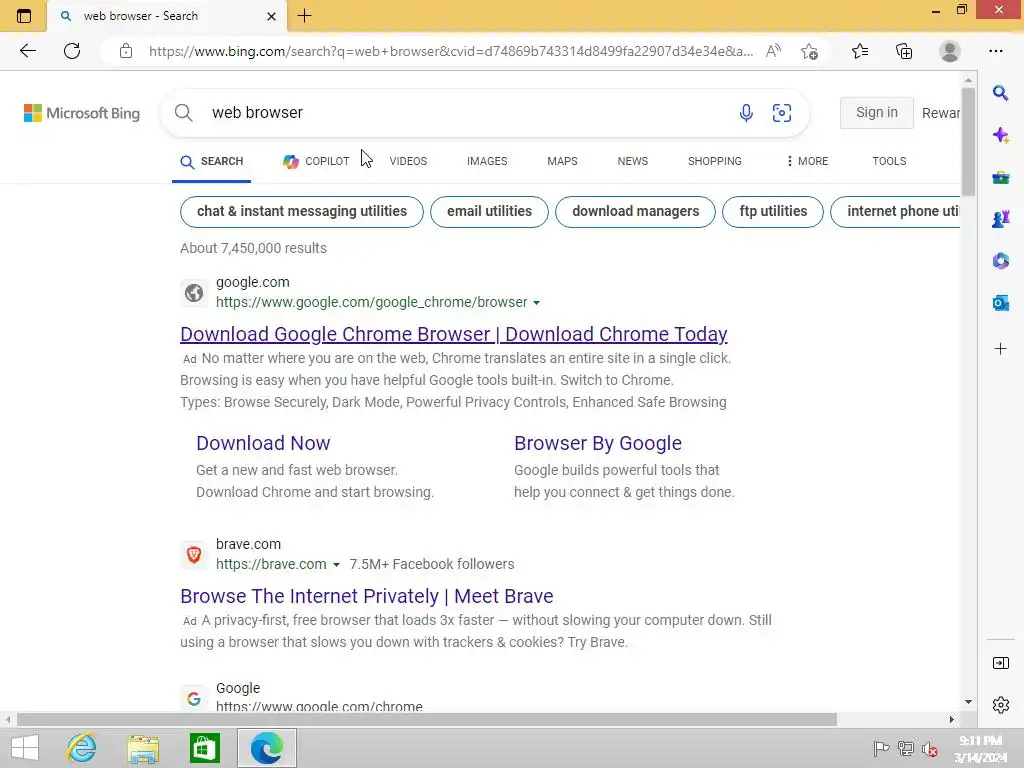Viewport: 1024px width, 768px height.
Task: Activate Read Aloud icon in address bar
Action: [773, 51]
